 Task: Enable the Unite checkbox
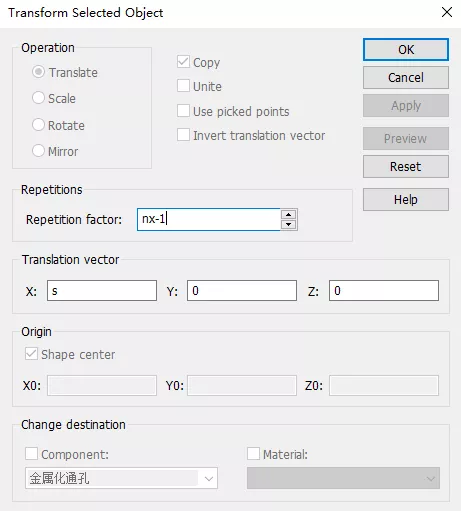pyautogui.click(x=183, y=86)
